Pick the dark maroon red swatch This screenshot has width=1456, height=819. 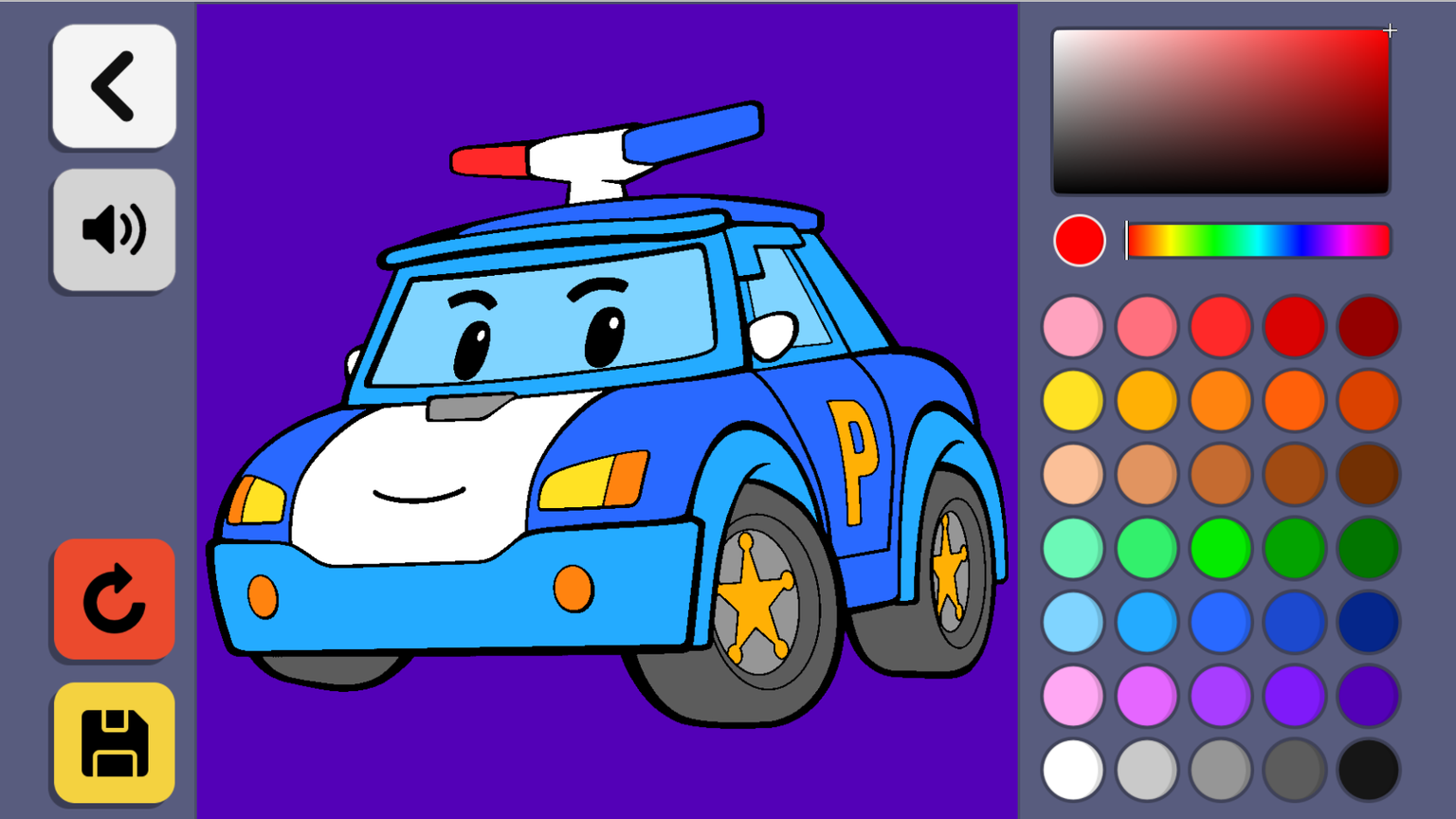click(x=1368, y=326)
